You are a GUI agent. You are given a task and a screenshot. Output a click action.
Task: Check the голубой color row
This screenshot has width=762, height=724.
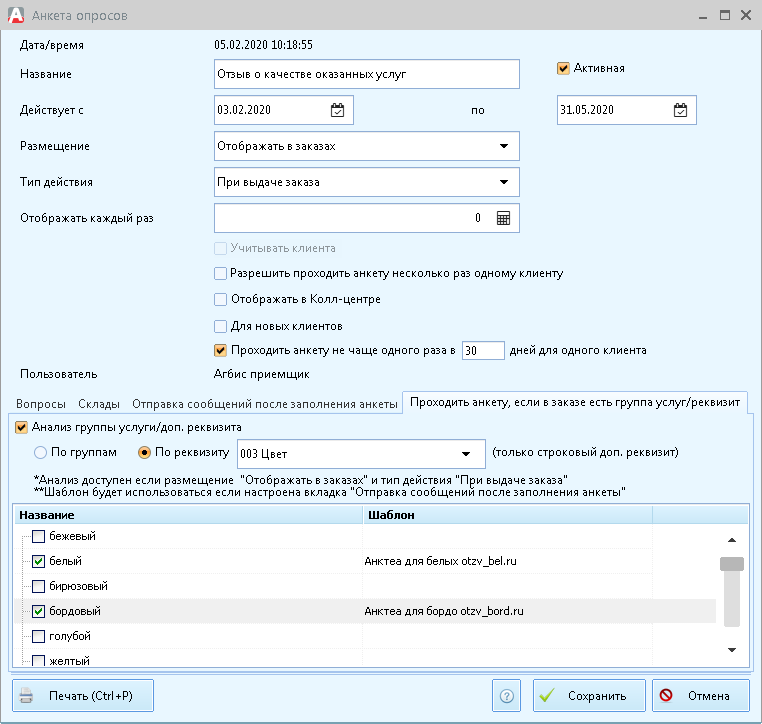pyautogui.click(x=38, y=637)
